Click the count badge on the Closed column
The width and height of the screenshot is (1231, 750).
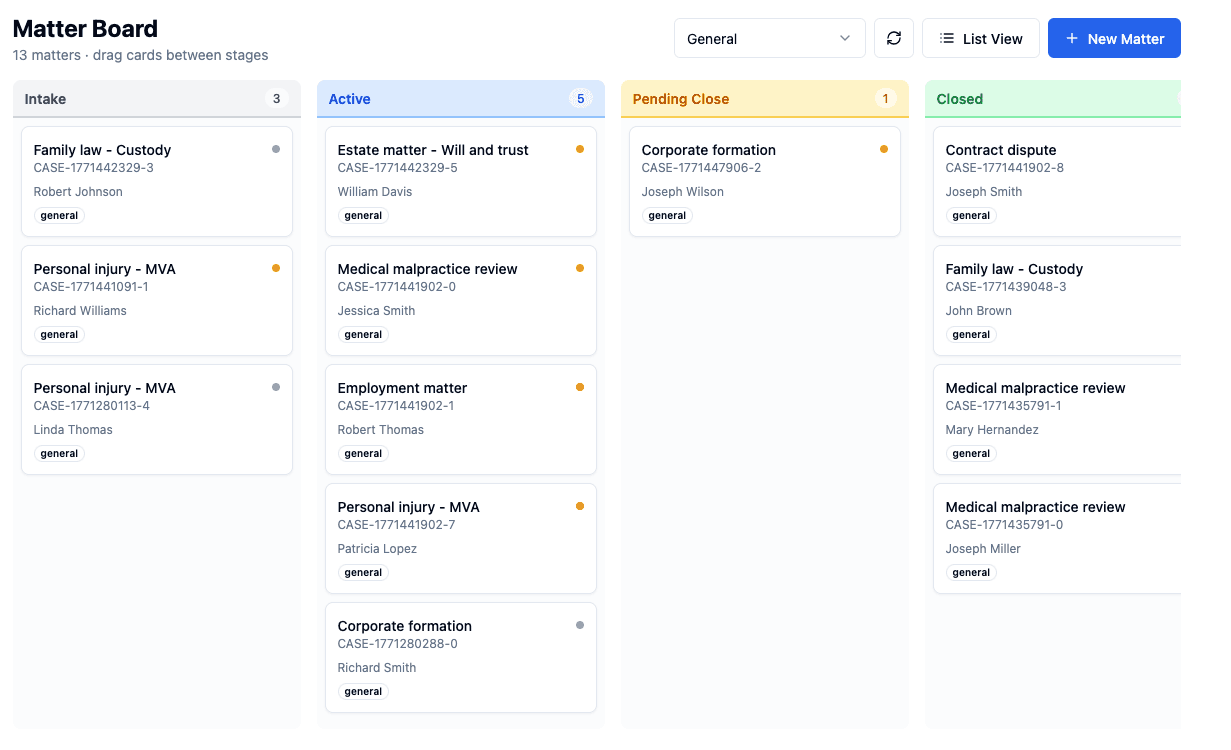pos(1178,99)
